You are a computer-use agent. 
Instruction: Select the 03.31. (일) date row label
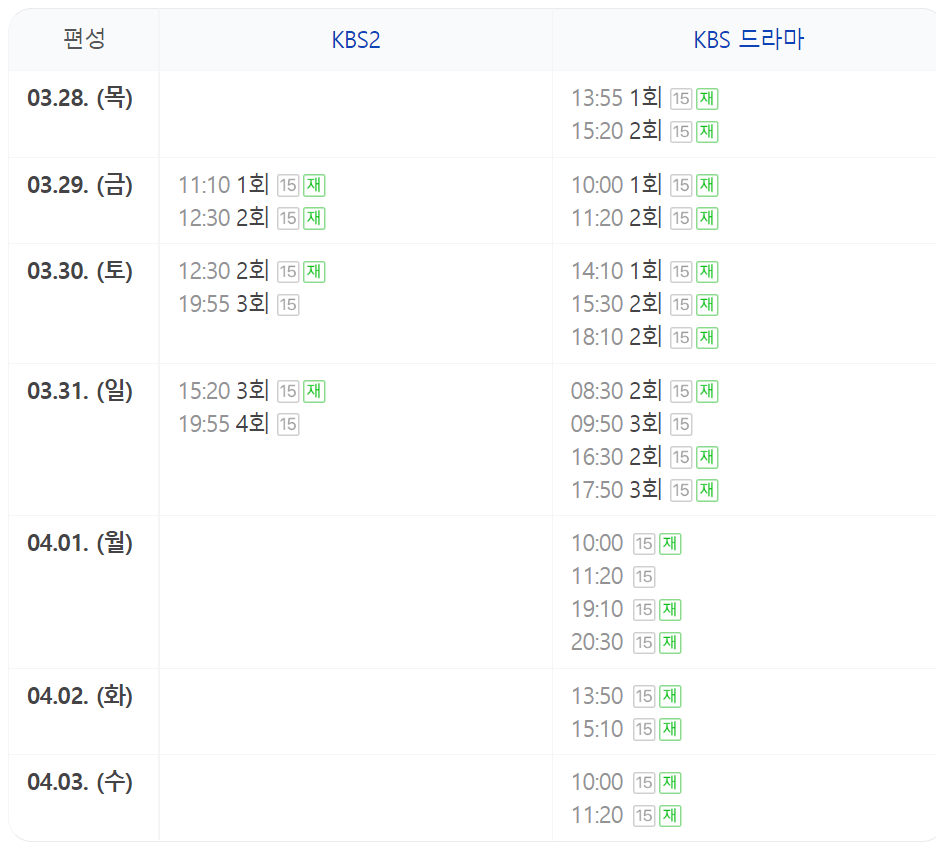[80, 391]
